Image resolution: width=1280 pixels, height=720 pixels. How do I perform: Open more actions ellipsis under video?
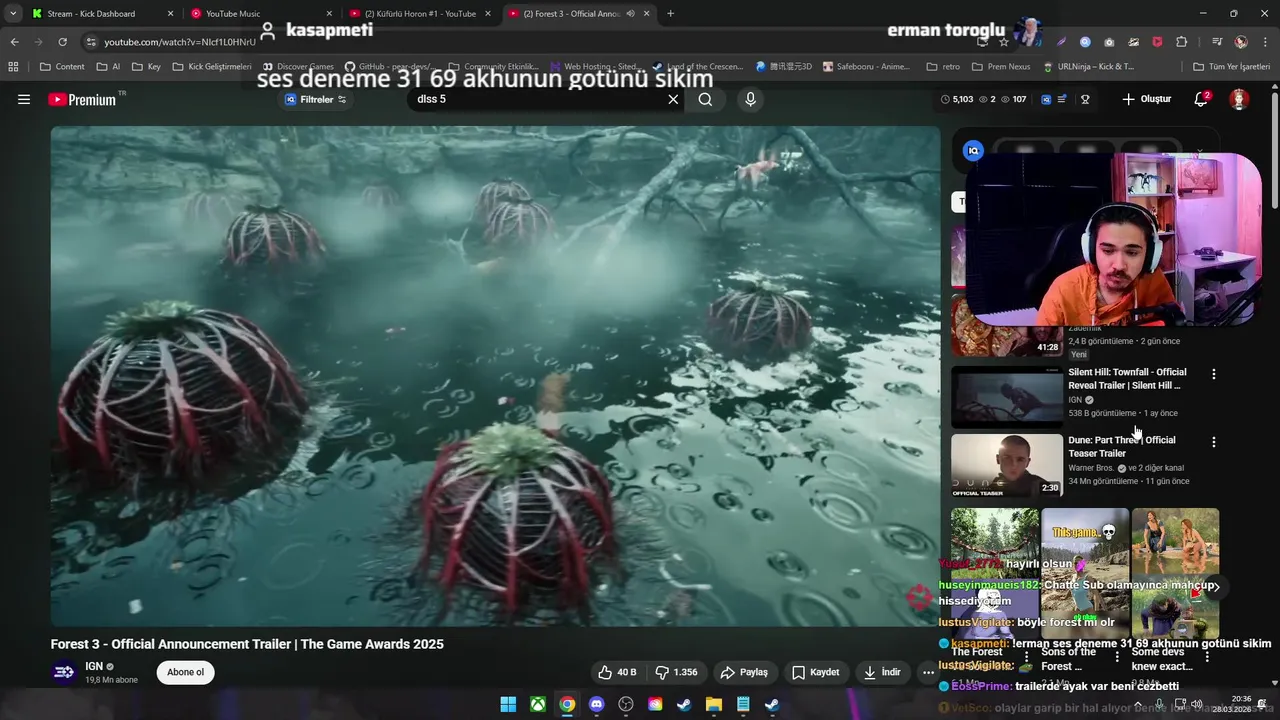(x=928, y=672)
